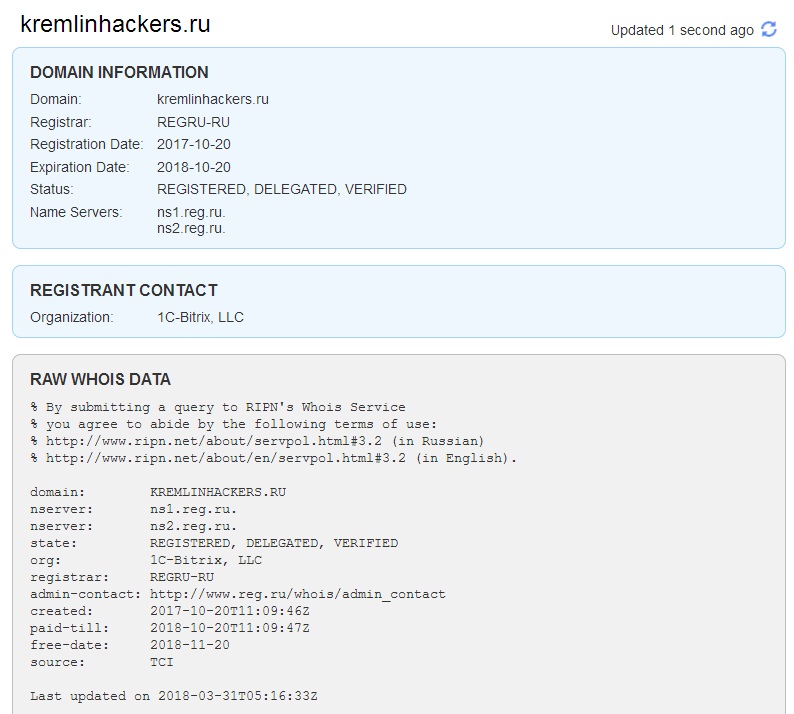Click the REGRU-RU value in Domain Information
This screenshot has height=714, width=794.
coord(194,122)
